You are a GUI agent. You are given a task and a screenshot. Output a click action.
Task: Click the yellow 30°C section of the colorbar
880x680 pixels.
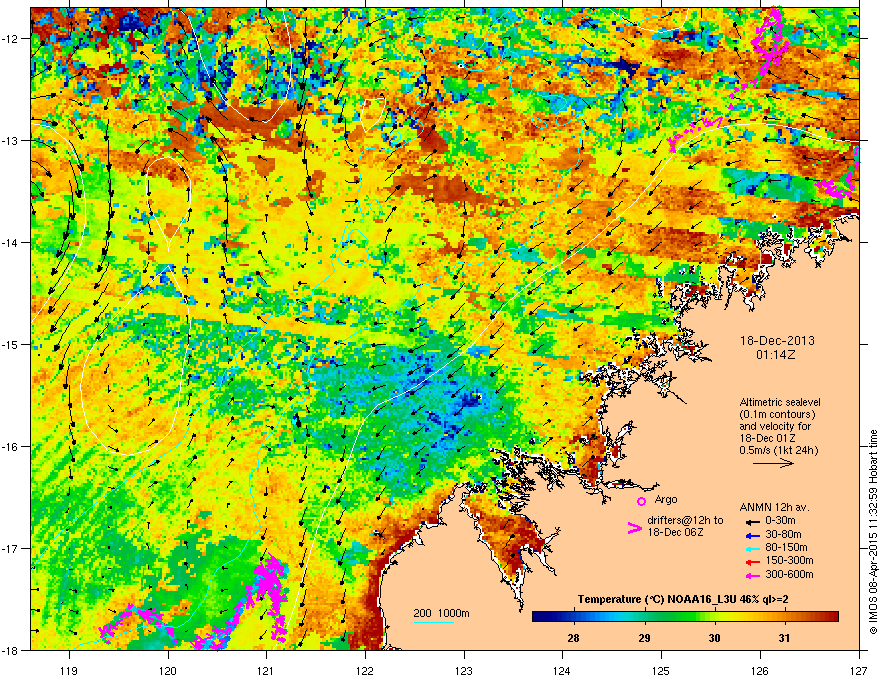click(714, 617)
